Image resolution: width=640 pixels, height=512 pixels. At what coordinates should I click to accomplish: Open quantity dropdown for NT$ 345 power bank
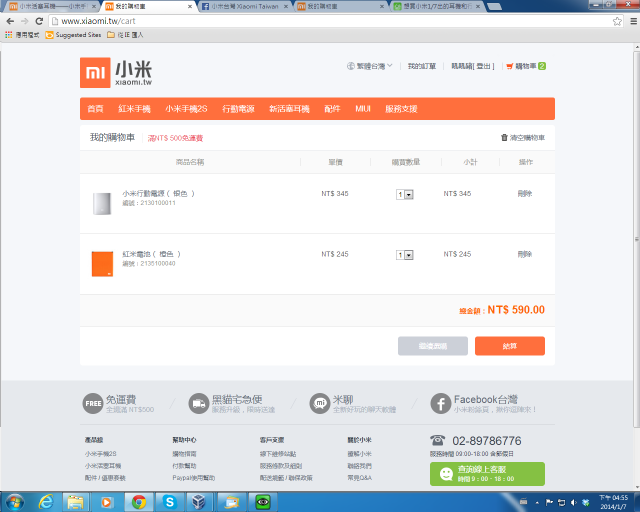coord(405,194)
